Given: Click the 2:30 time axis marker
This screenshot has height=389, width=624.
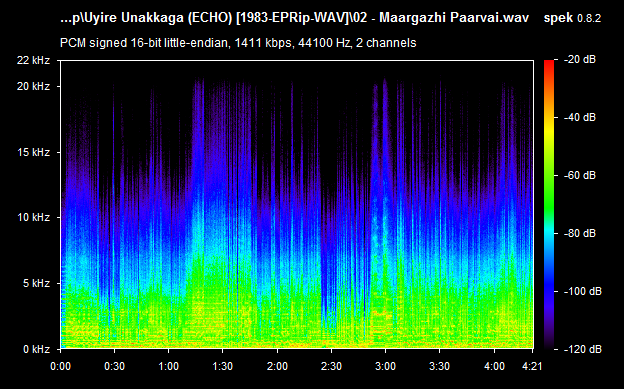Looking at the screenshot, I should pos(332,366).
